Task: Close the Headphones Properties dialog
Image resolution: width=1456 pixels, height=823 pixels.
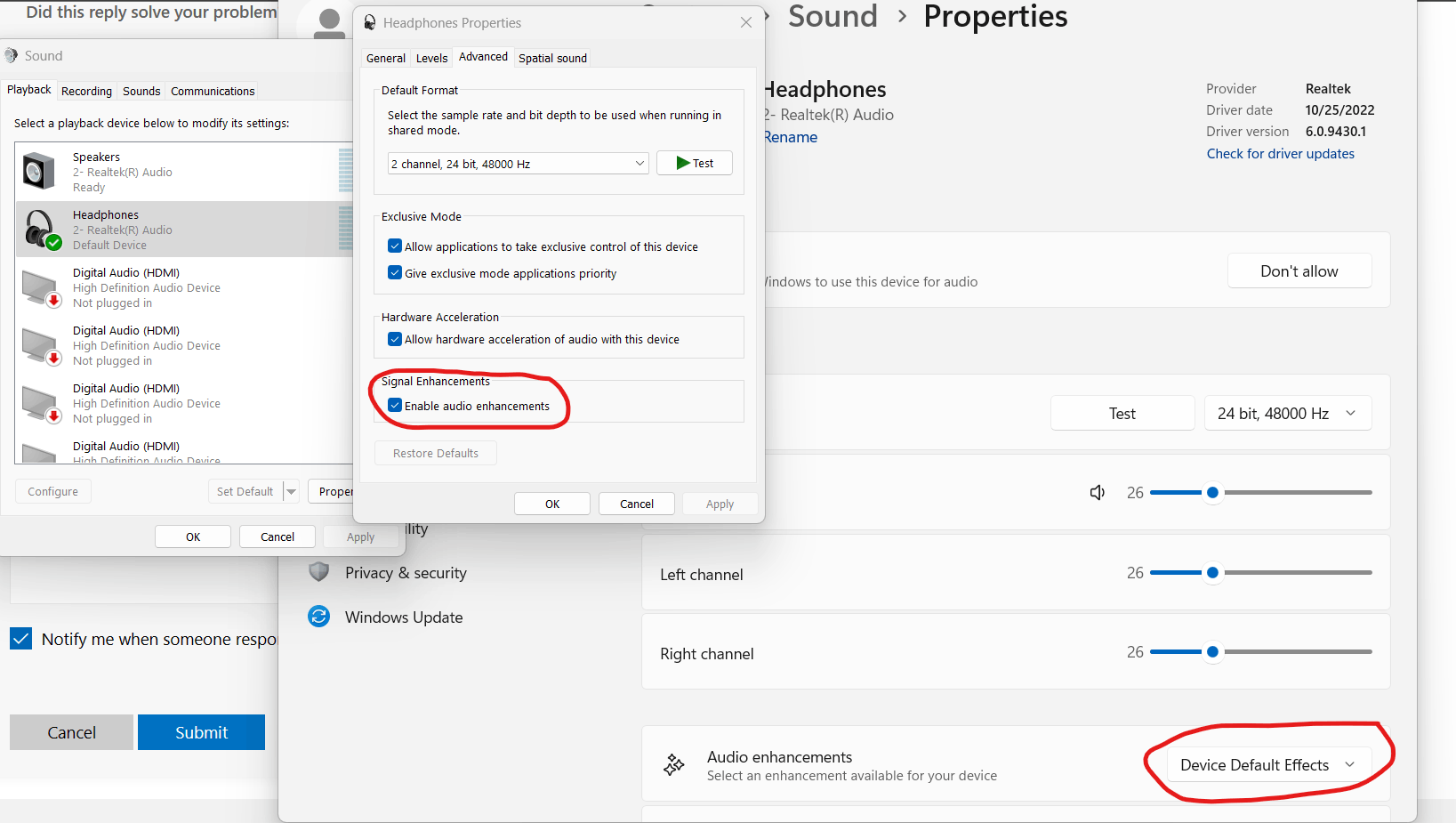Action: (746, 22)
